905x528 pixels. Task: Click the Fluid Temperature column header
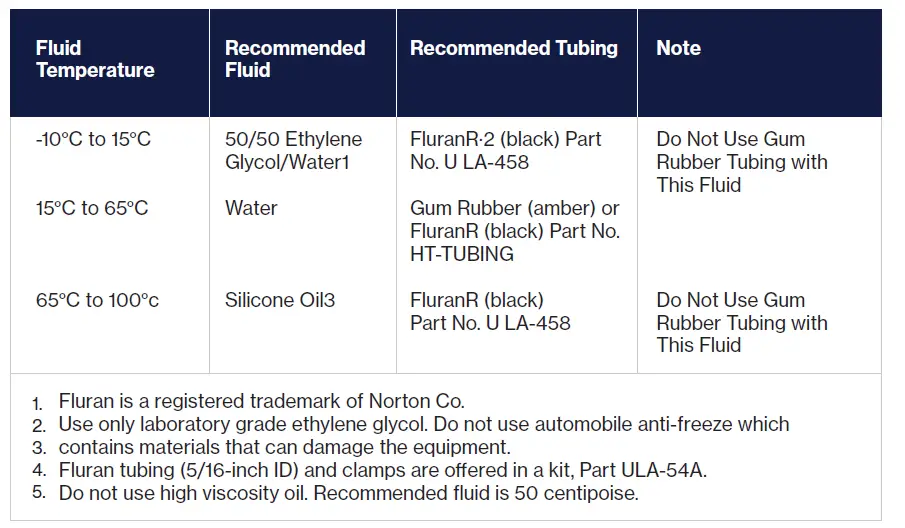(95, 59)
